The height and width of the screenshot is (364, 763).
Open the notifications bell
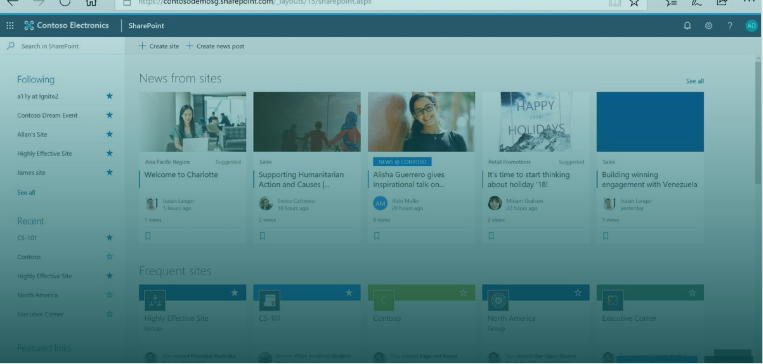tap(687, 26)
